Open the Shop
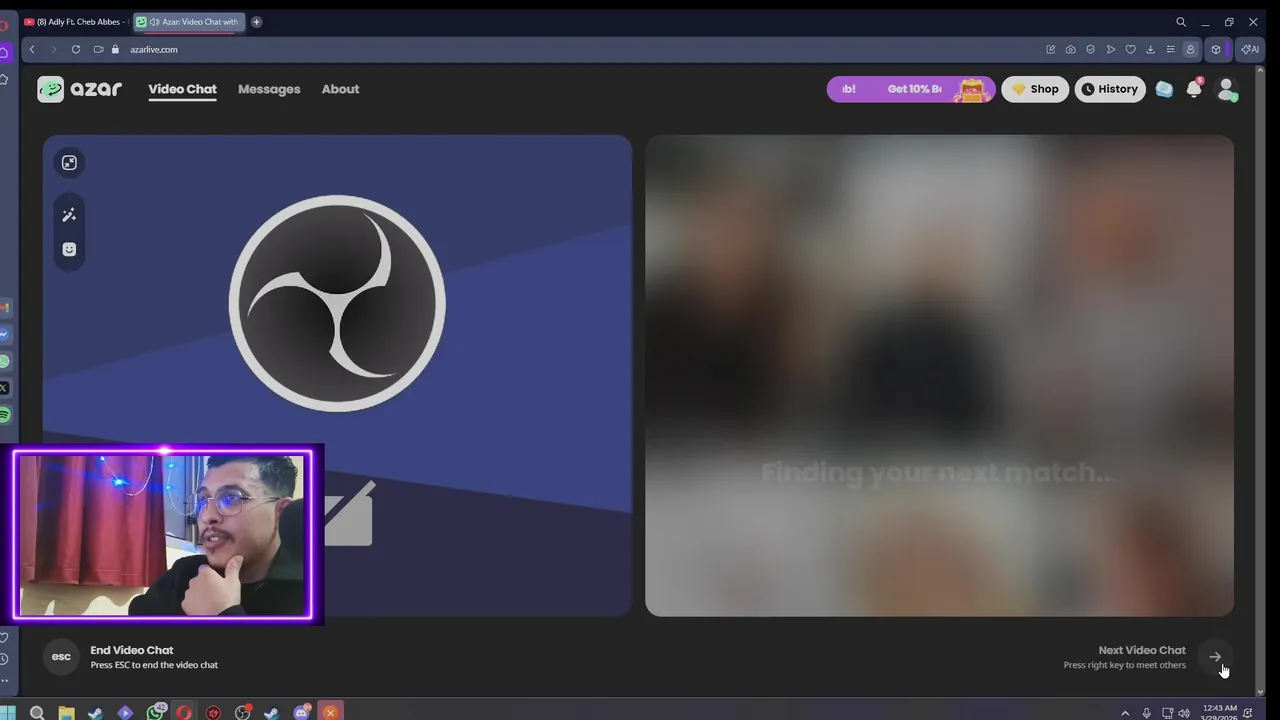The height and width of the screenshot is (720, 1280). (1035, 89)
